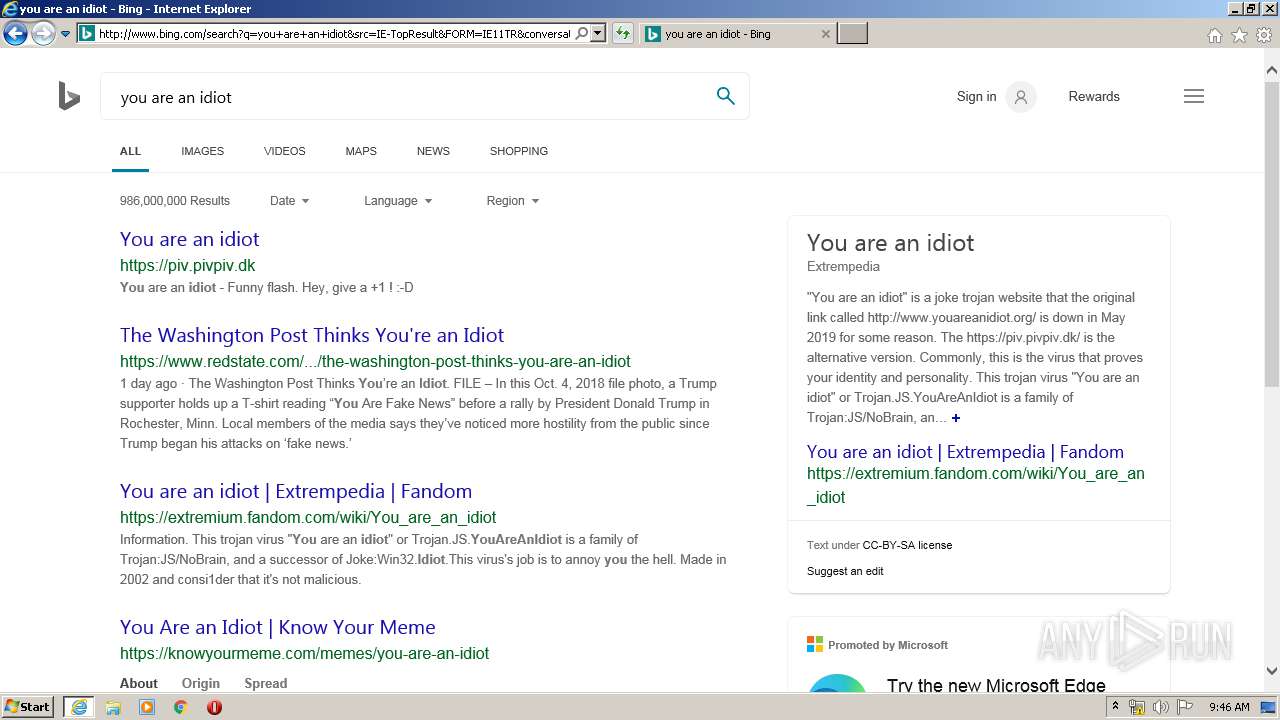Expand the Date filter dropdown
1280x720 pixels.
[290, 201]
